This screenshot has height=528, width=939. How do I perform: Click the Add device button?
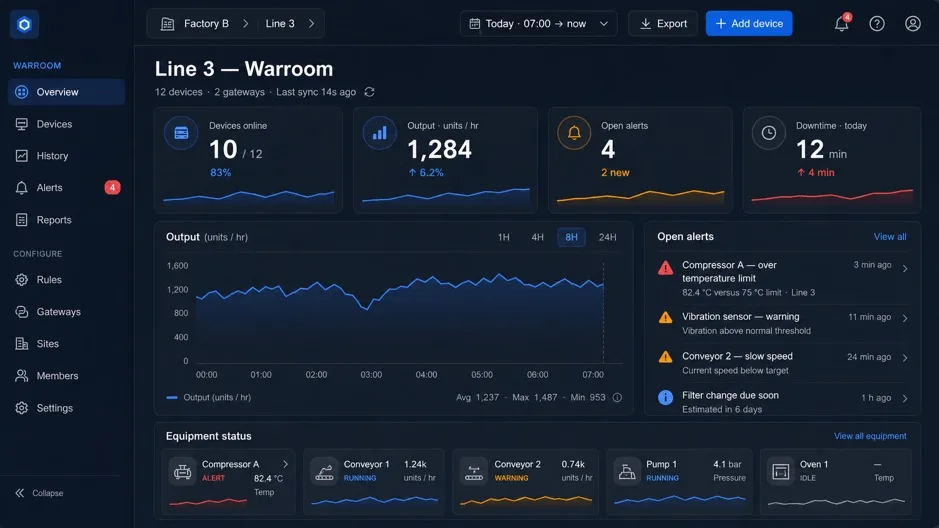[x=749, y=23]
